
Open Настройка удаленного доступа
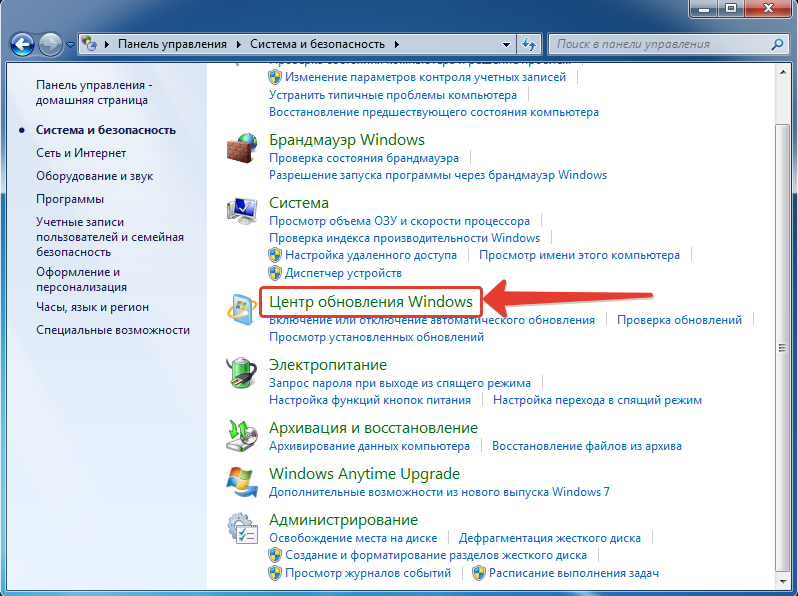pyautogui.click(x=371, y=255)
